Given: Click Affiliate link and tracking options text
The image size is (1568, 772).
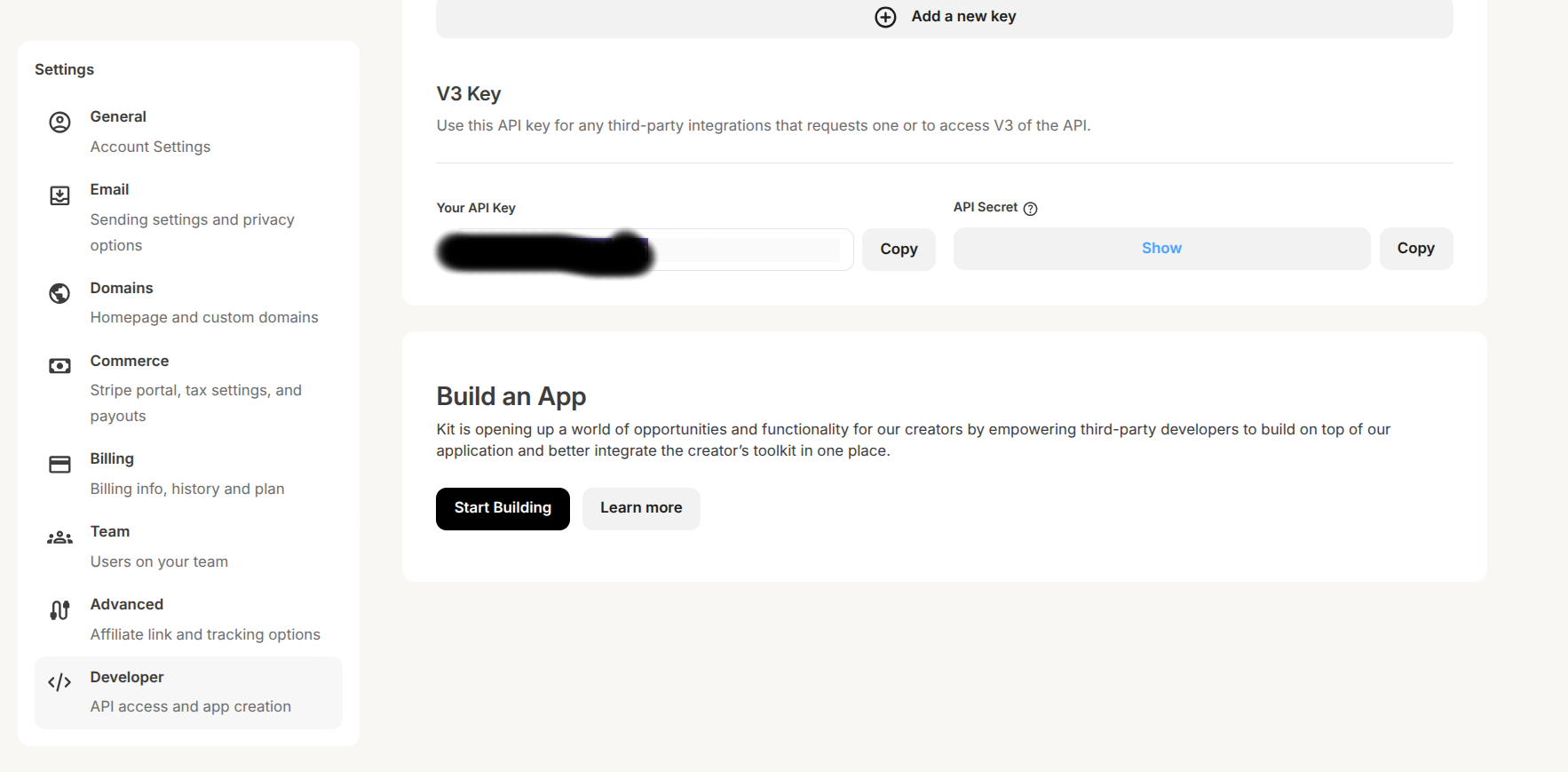Looking at the screenshot, I should point(205,634).
